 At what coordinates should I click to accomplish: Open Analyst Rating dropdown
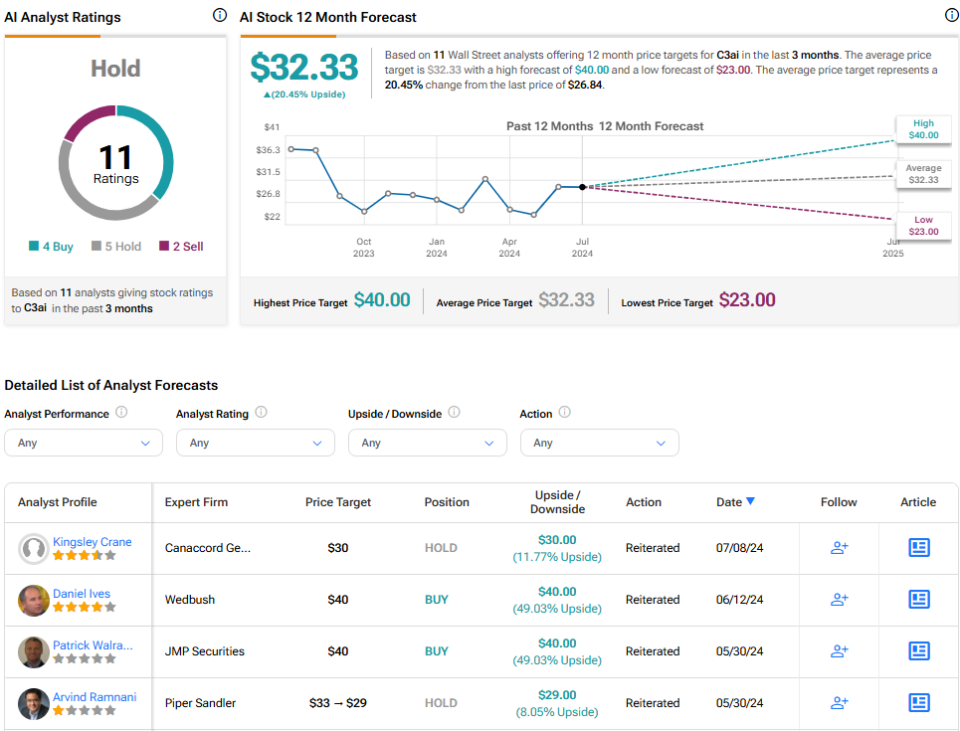pos(255,443)
